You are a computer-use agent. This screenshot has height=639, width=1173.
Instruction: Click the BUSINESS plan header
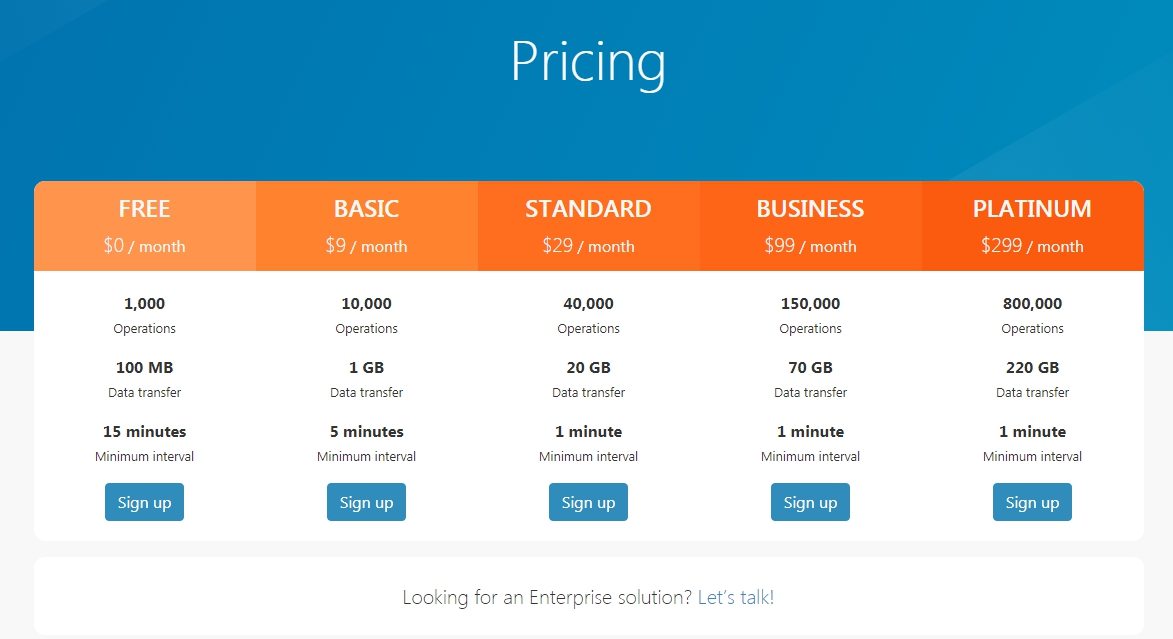point(810,209)
